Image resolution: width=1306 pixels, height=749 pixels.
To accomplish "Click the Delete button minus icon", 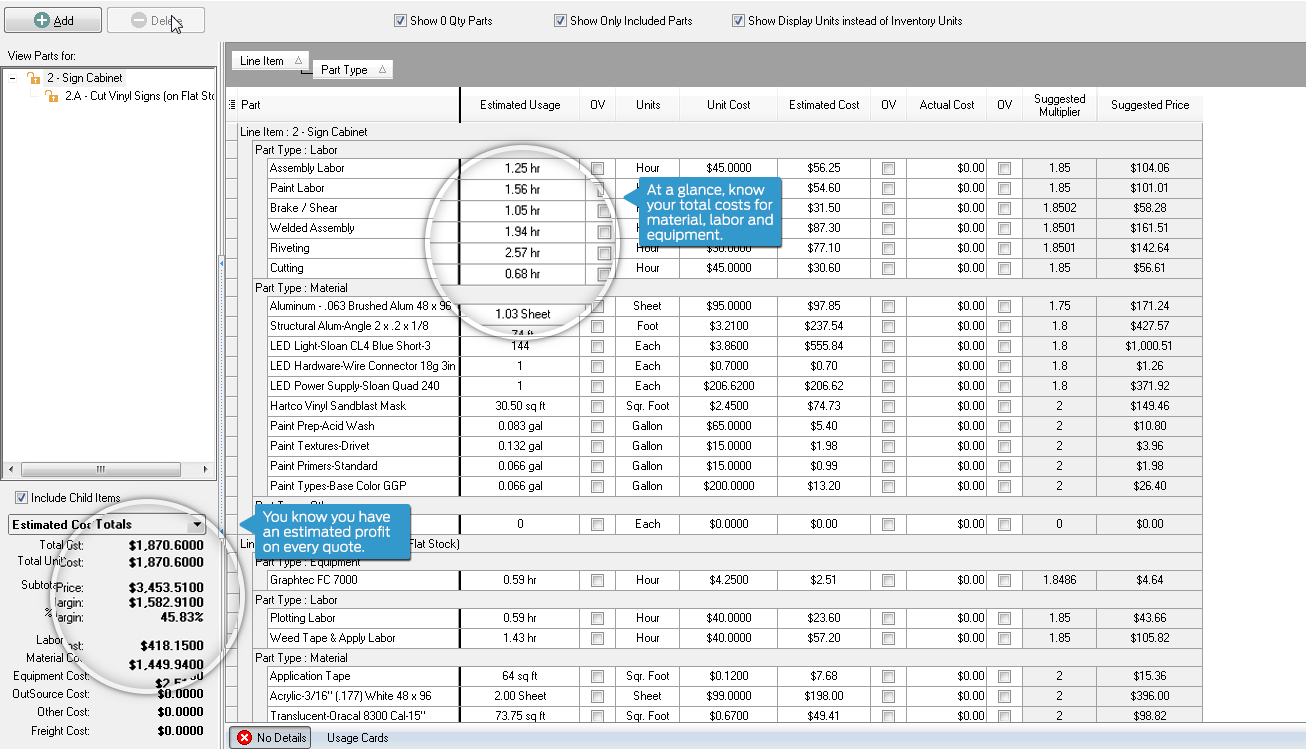I will click(x=138, y=21).
